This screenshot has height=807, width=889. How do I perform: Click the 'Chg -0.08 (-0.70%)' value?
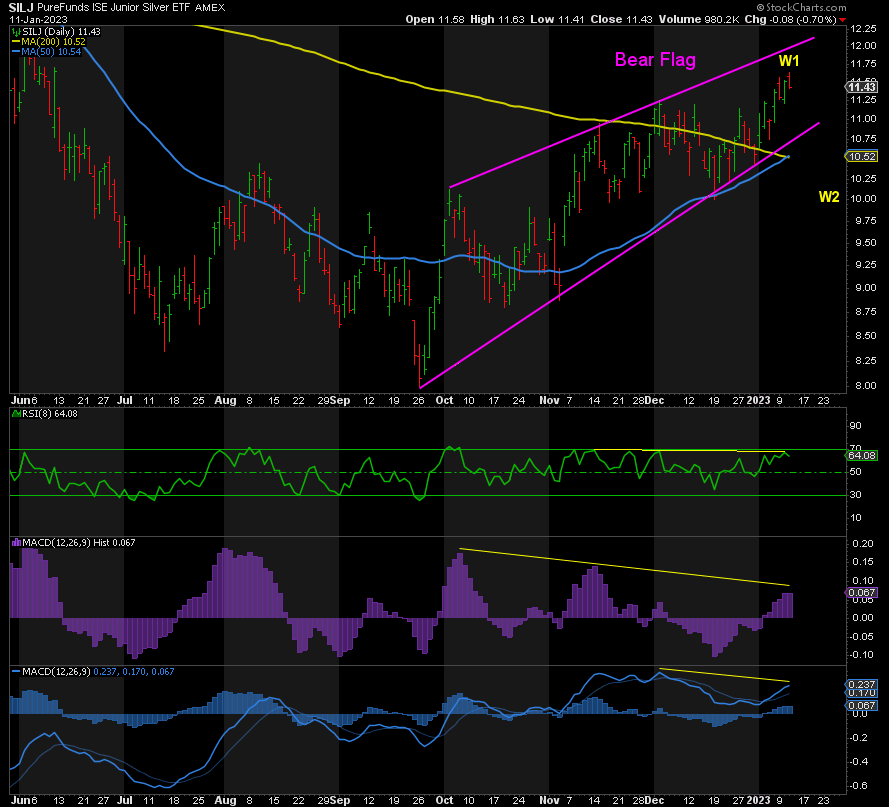[790, 19]
